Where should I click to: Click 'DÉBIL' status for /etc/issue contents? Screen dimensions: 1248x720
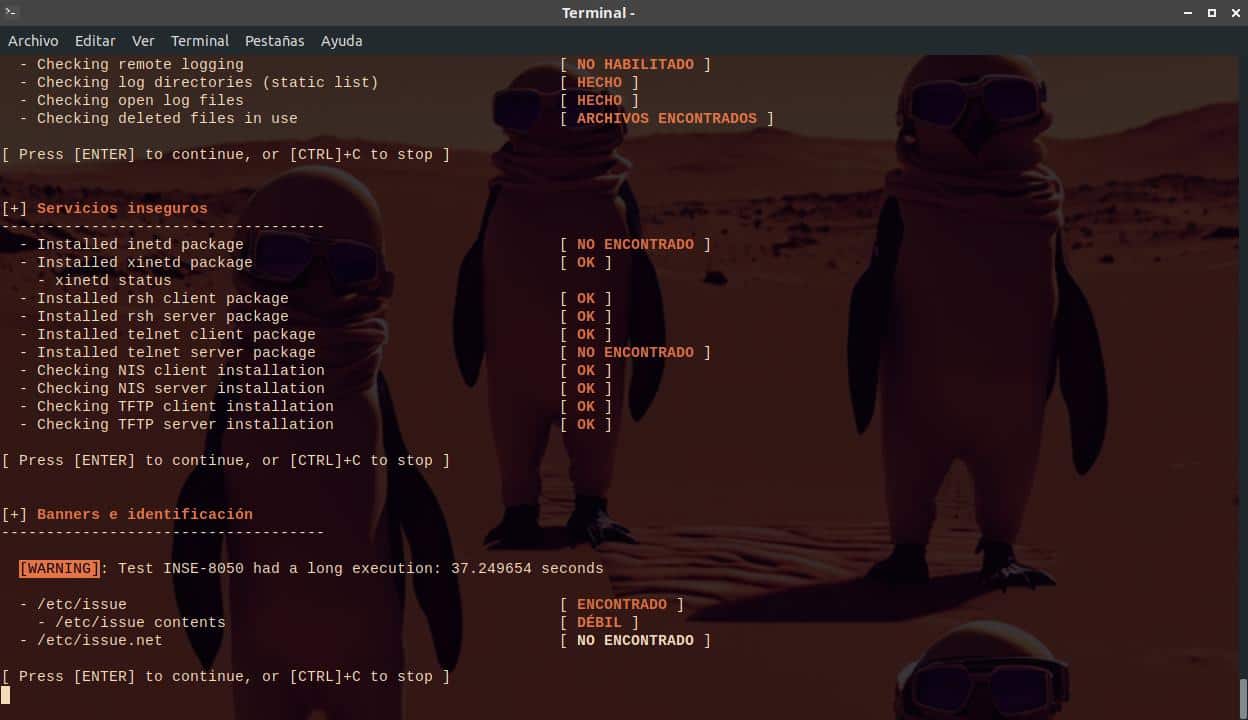(599, 622)
